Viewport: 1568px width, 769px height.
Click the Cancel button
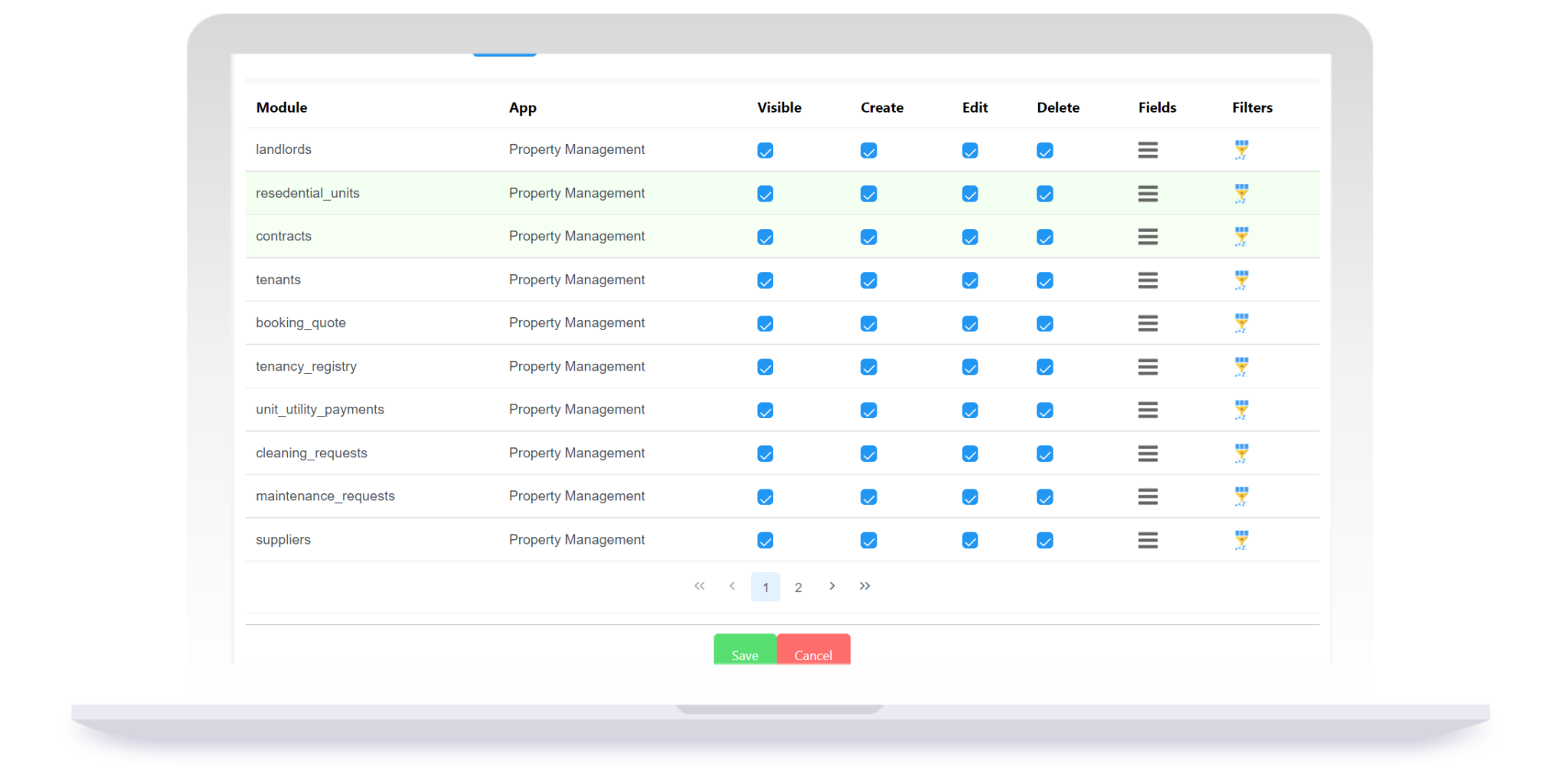point(813,655)
